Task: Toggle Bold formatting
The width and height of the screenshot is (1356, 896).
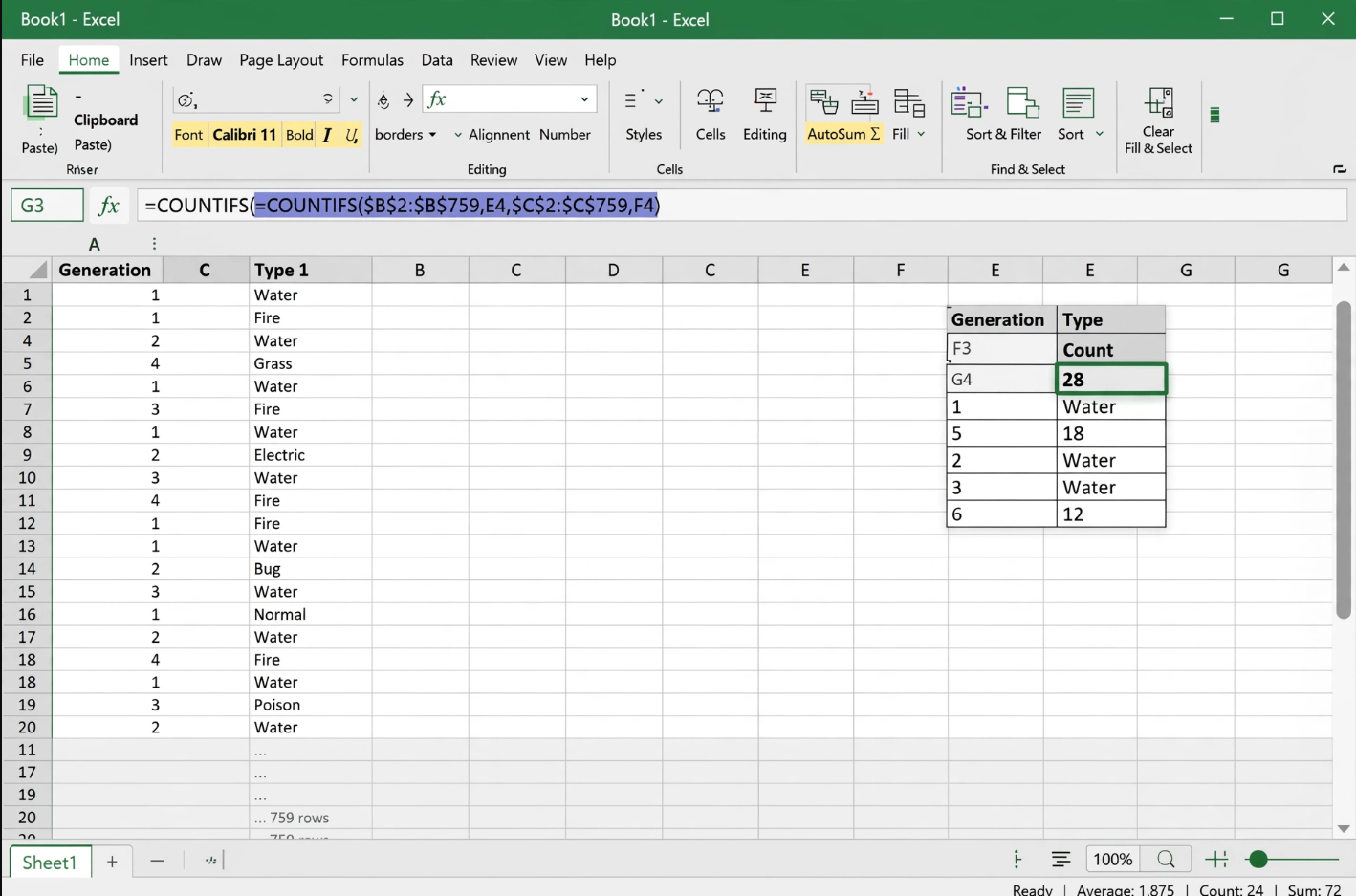Action: (x=299, y=135)
